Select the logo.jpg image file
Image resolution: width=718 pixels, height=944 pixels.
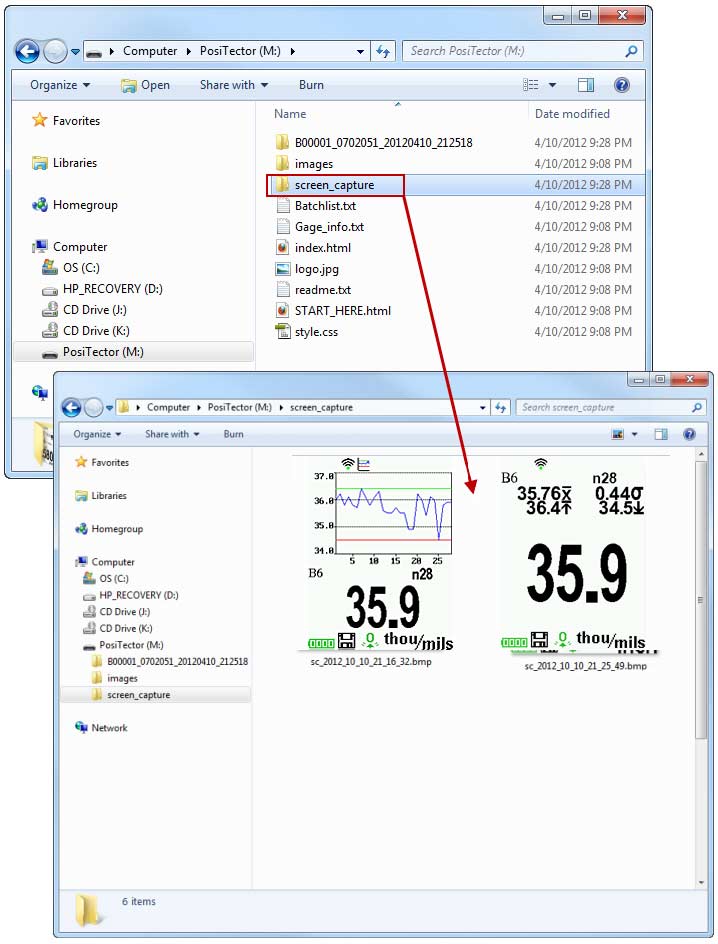[x=316, y=268]
